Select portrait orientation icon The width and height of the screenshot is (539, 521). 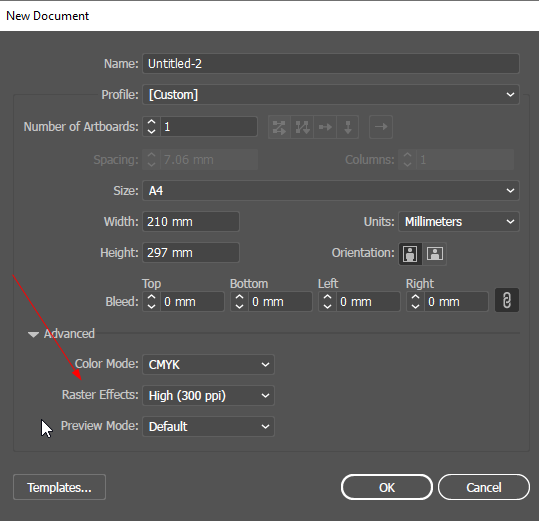[x=410, y=254]
